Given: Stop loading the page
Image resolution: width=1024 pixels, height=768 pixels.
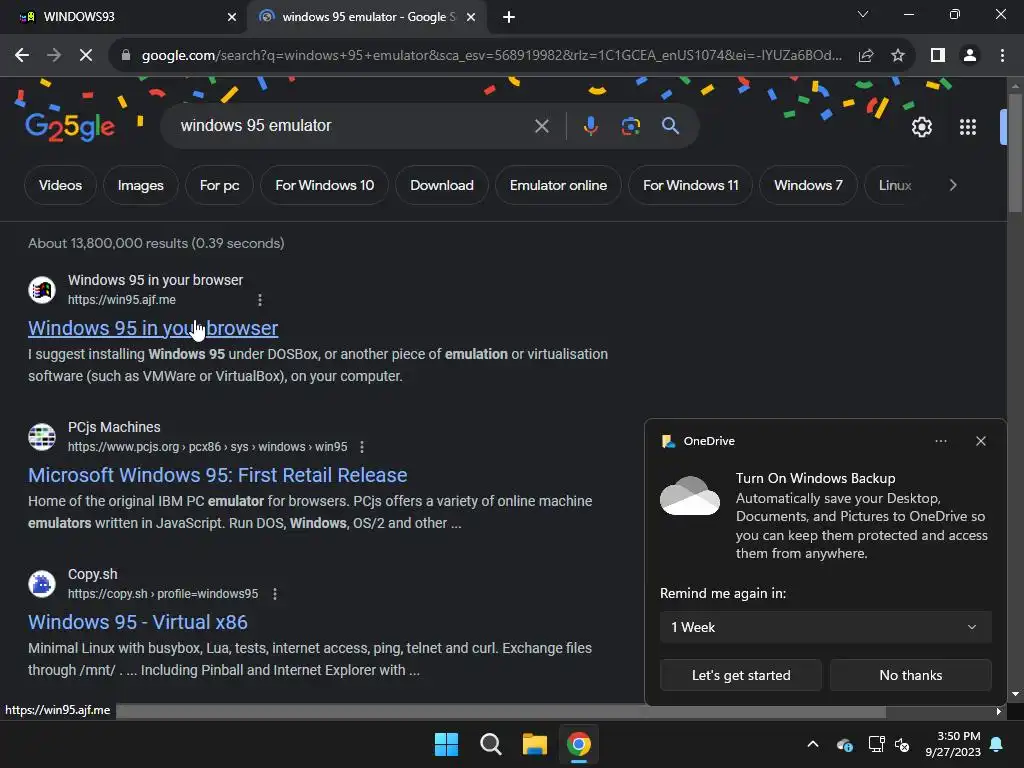Looking at the screenshot, I should (86, 56).
